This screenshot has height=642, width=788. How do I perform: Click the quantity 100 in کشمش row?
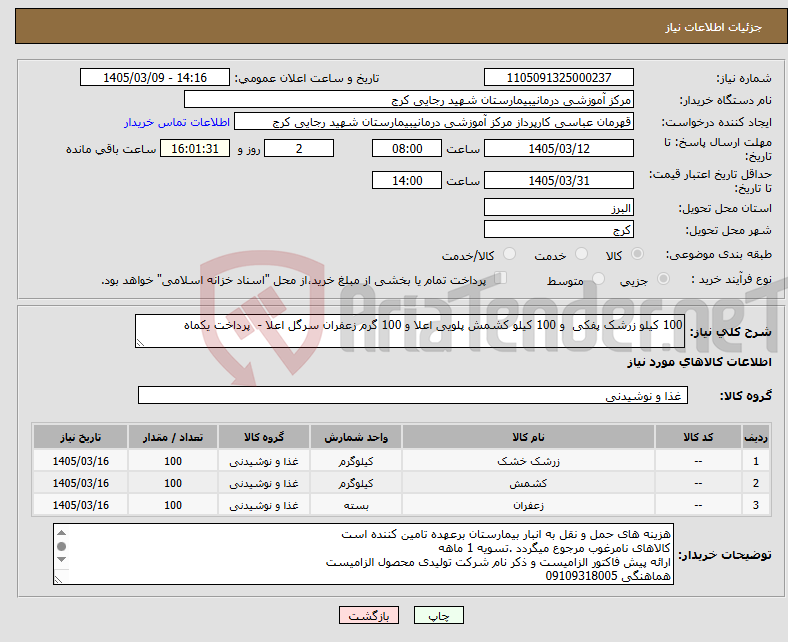coord(173,483)
